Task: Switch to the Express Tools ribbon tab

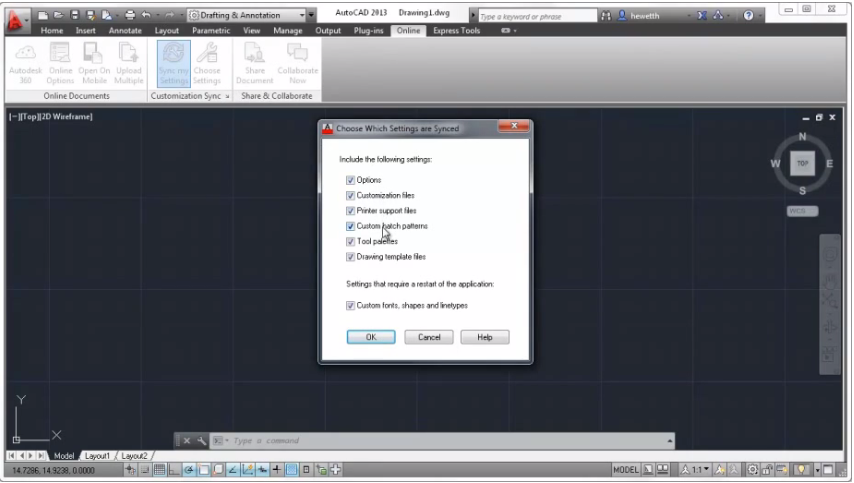Action: pyautogui.click(x=456, y=31)
